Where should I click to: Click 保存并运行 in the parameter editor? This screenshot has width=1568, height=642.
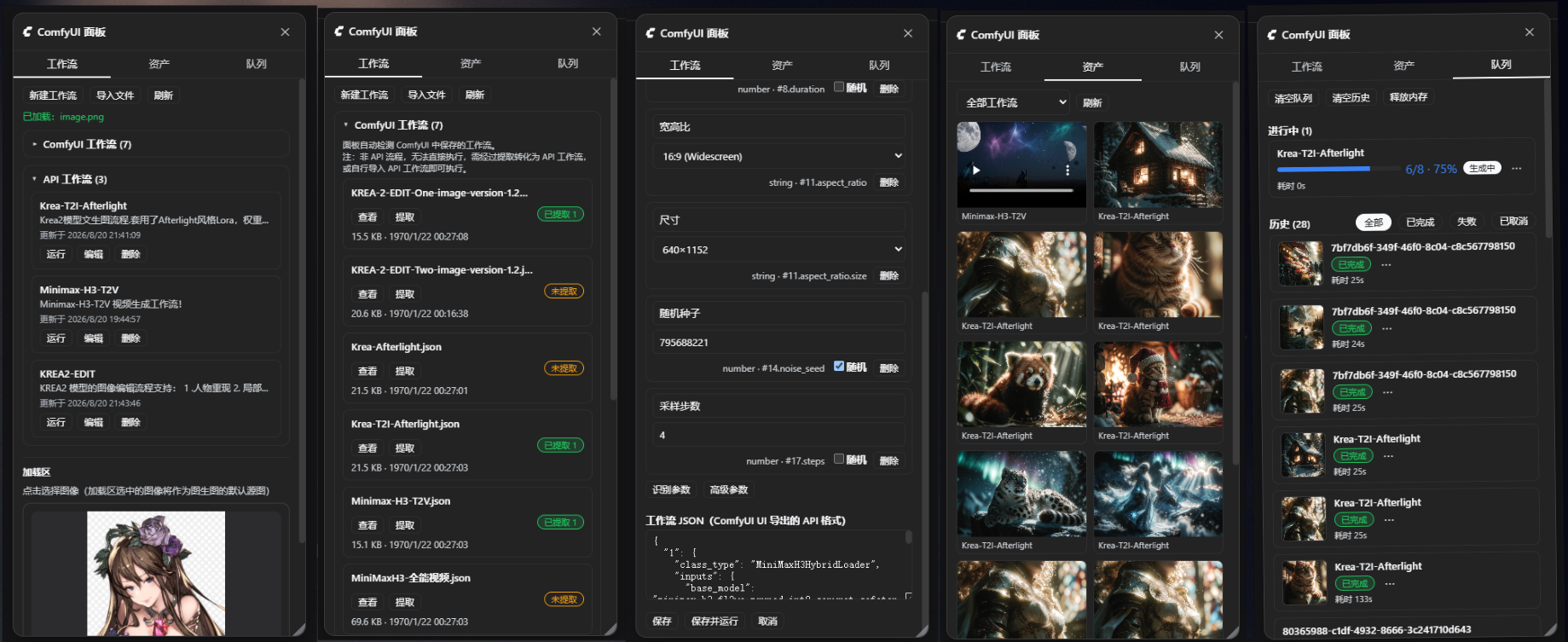715,622
